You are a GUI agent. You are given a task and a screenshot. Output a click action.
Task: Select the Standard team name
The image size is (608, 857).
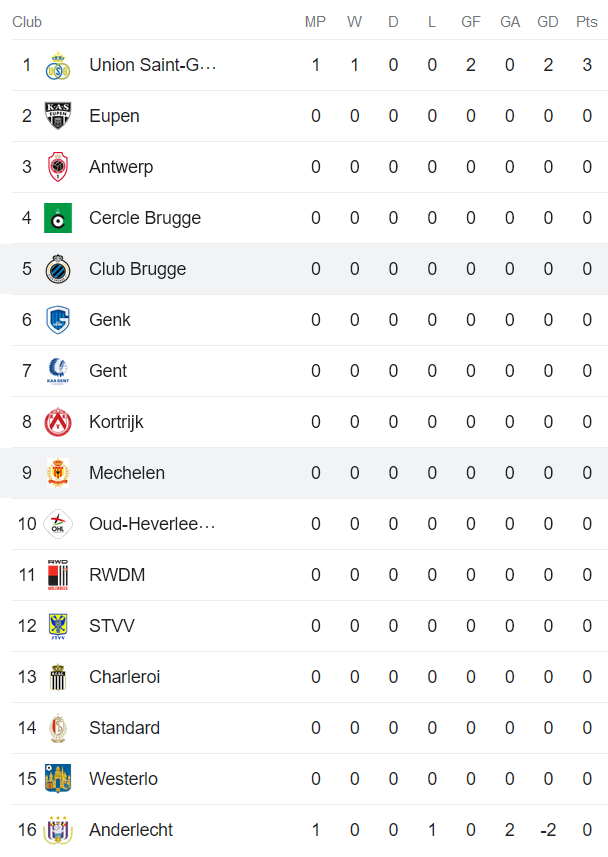pyautogui.click(x=124, y=728)
